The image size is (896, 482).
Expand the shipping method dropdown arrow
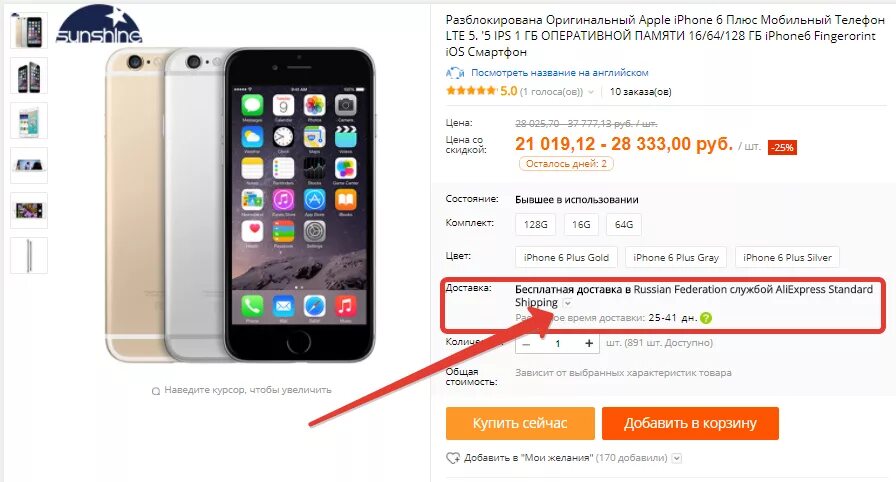pos(567,303)
